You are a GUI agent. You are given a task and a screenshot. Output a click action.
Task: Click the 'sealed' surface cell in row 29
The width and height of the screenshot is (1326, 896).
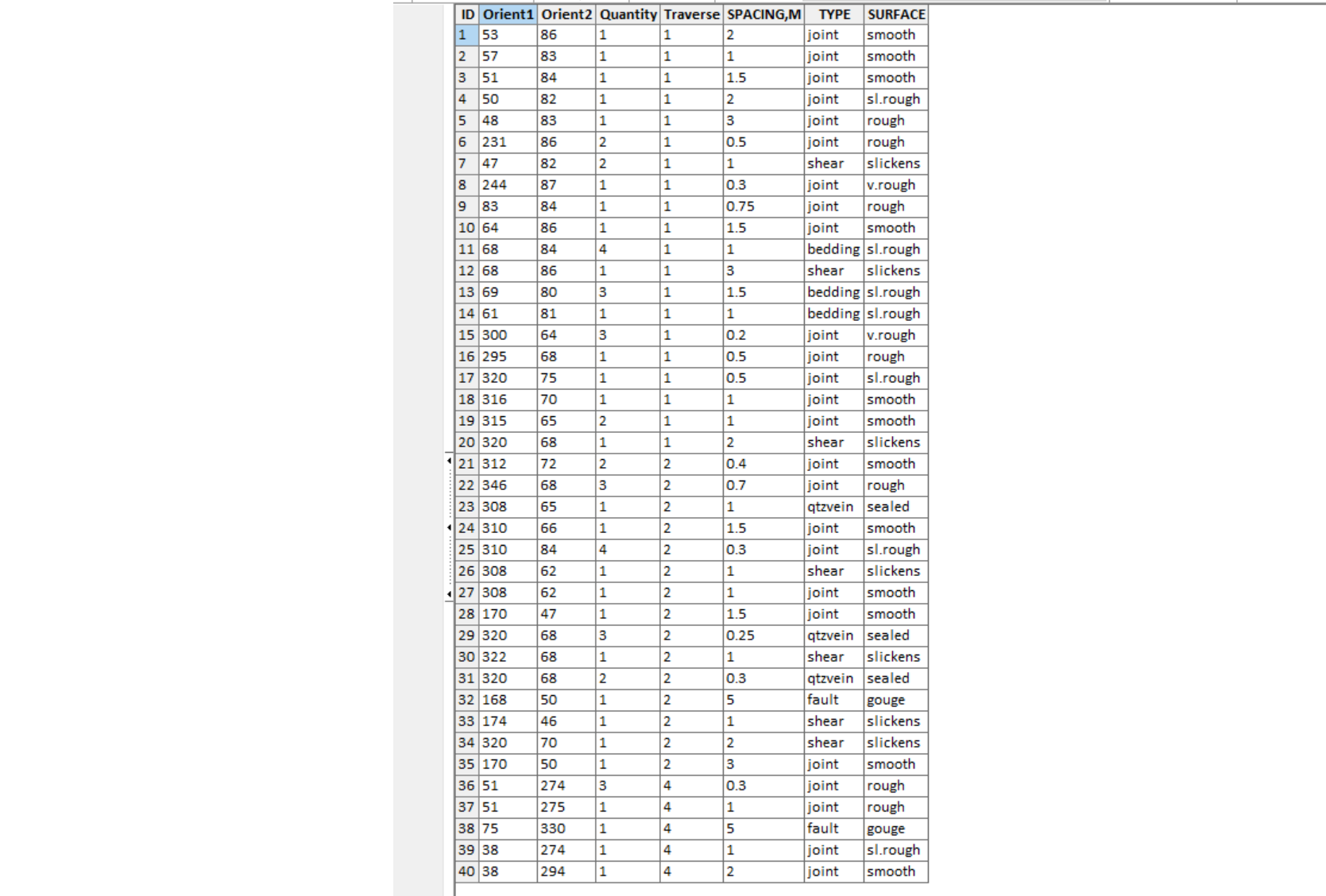[896, 635]
